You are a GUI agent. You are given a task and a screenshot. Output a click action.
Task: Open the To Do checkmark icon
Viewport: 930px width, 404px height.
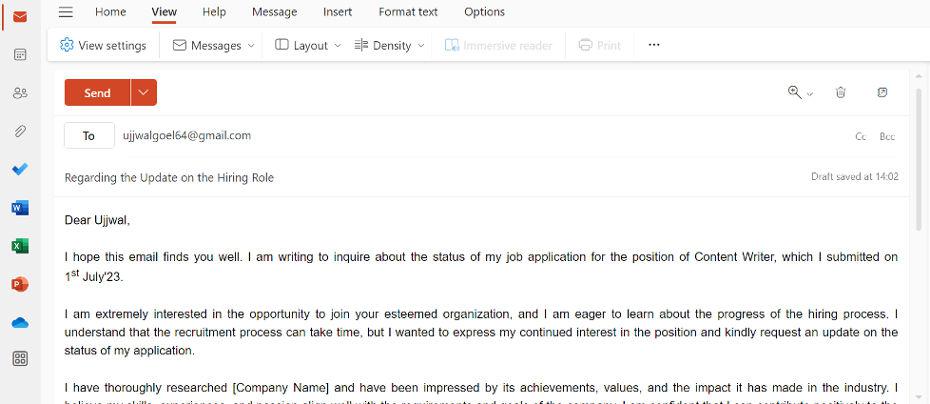[20, 169]
